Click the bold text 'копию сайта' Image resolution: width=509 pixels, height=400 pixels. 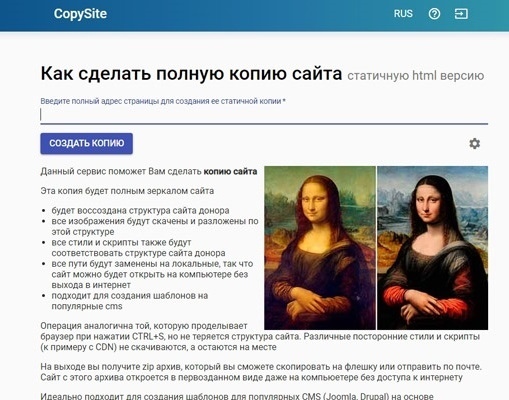[230, 171]
